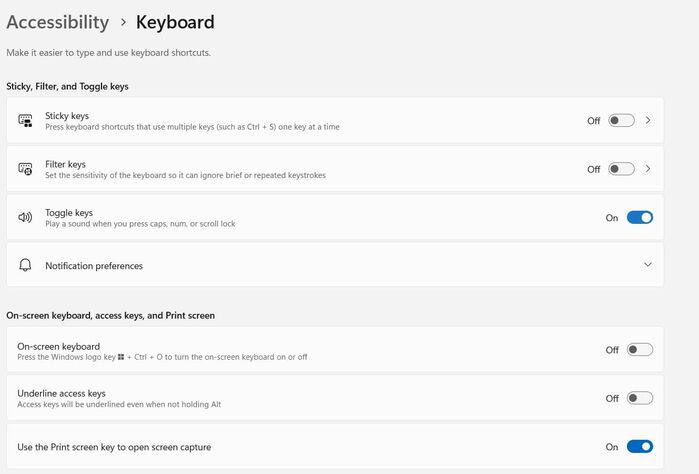Open the Filter keys settings row

300,169
